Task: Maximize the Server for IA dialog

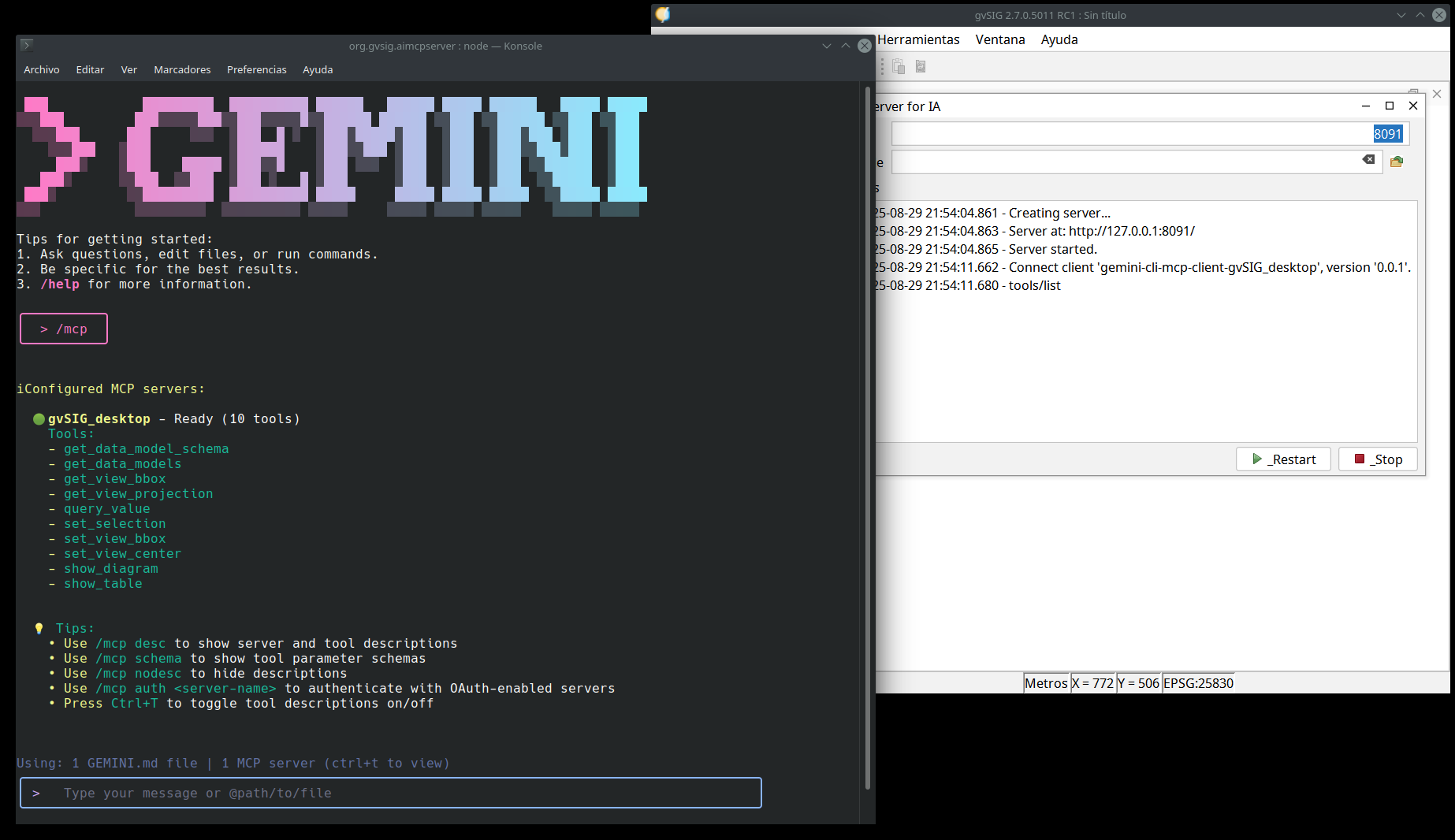Action: [x=1390, y=106]
